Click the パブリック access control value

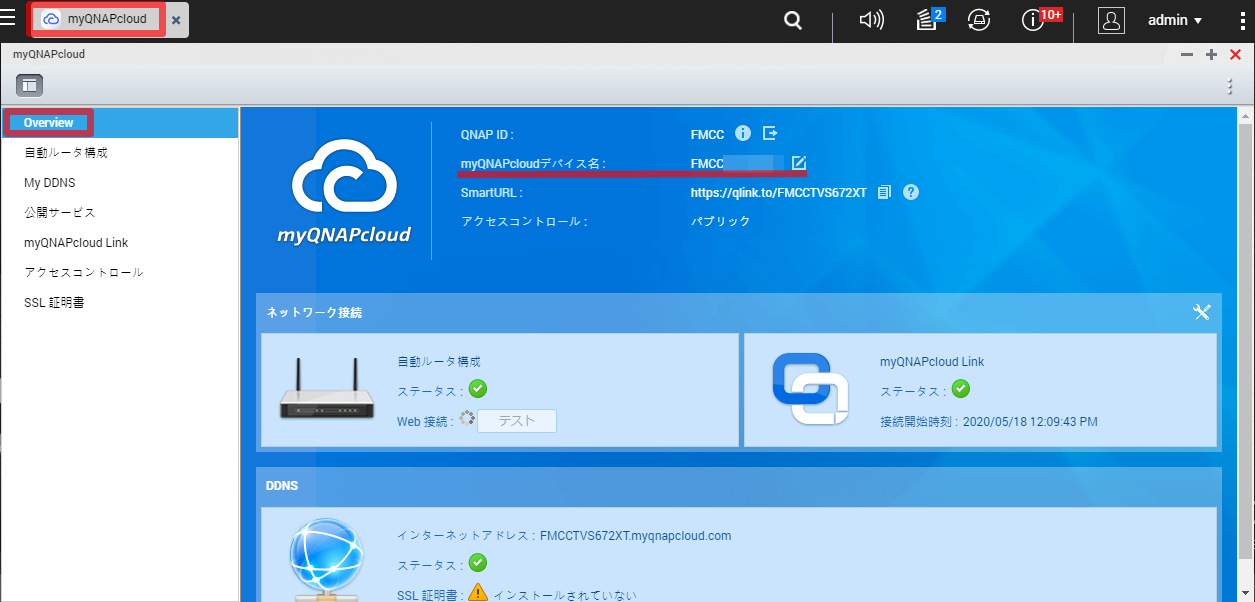pyautogui.click(x=720, y=221)
